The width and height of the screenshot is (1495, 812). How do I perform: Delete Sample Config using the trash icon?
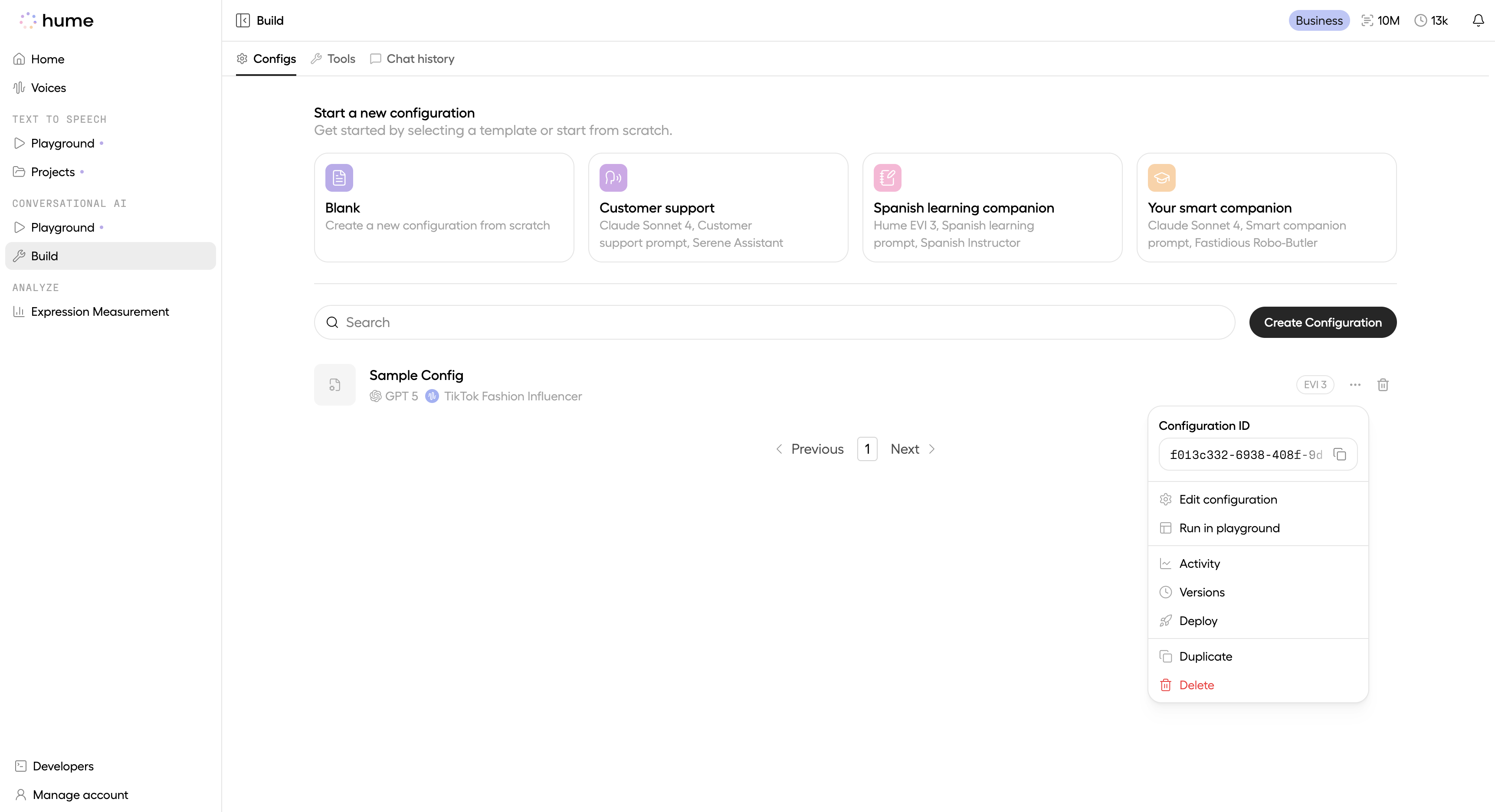1383,384
